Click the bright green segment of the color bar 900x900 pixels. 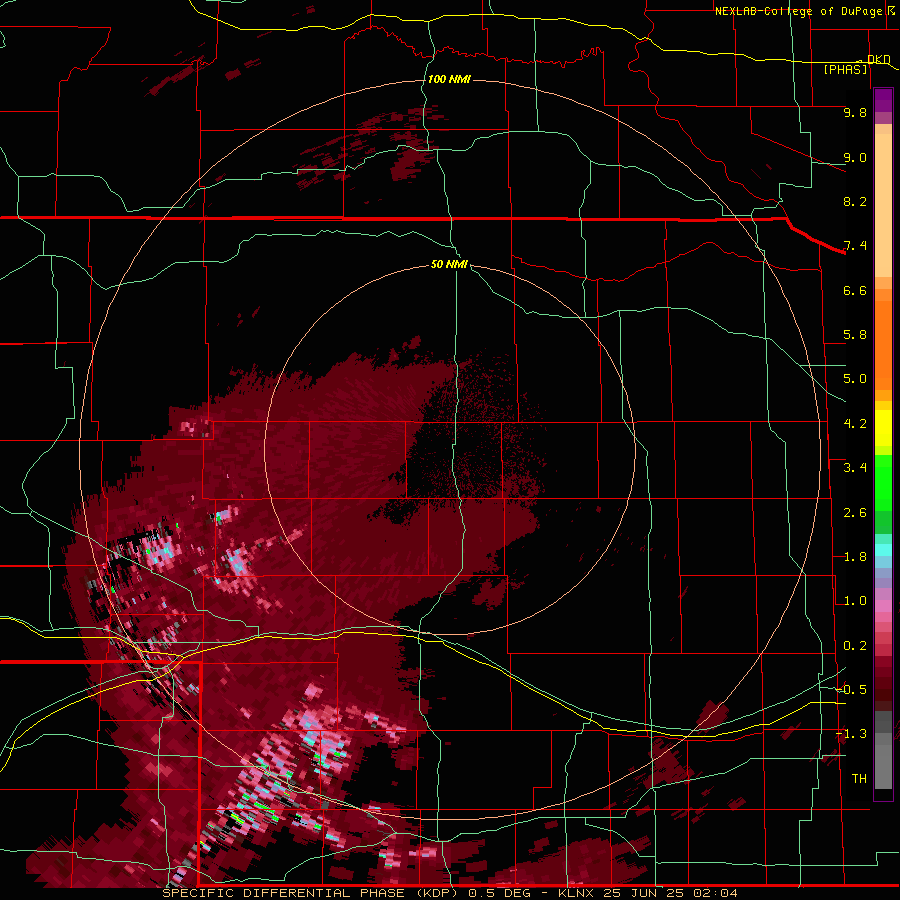point(883,482)
